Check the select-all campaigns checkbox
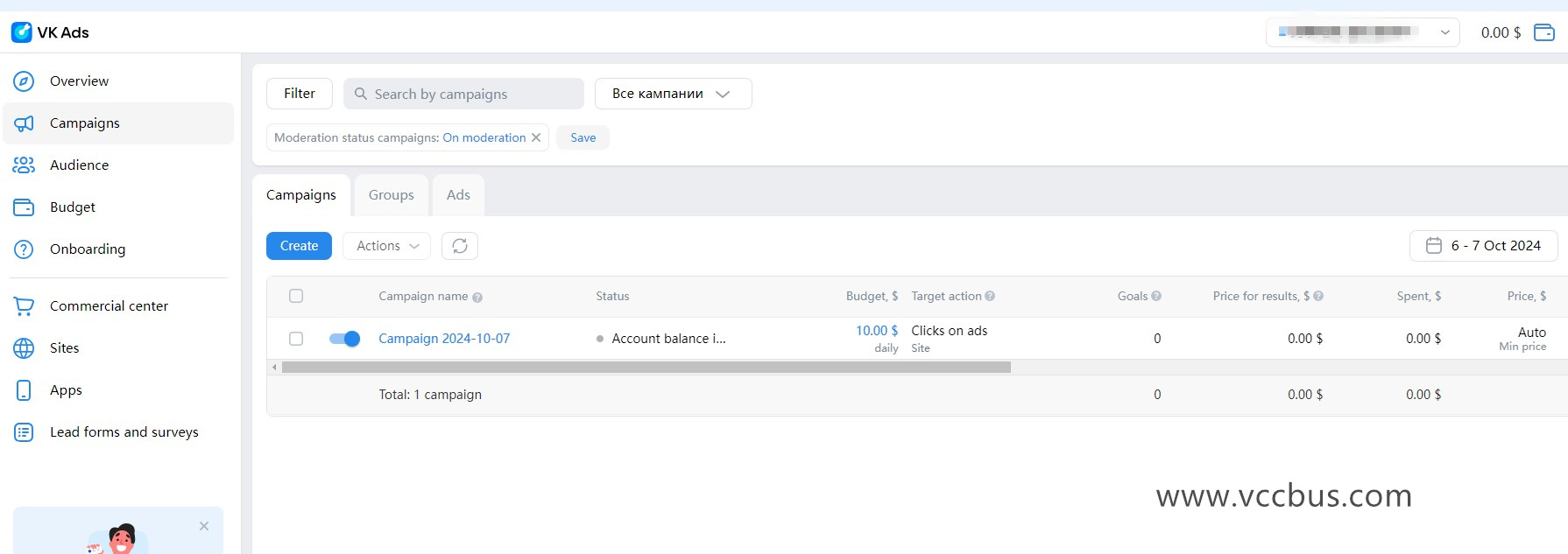Viewport: 1568px width, 554px height. [x=296, y=296]
